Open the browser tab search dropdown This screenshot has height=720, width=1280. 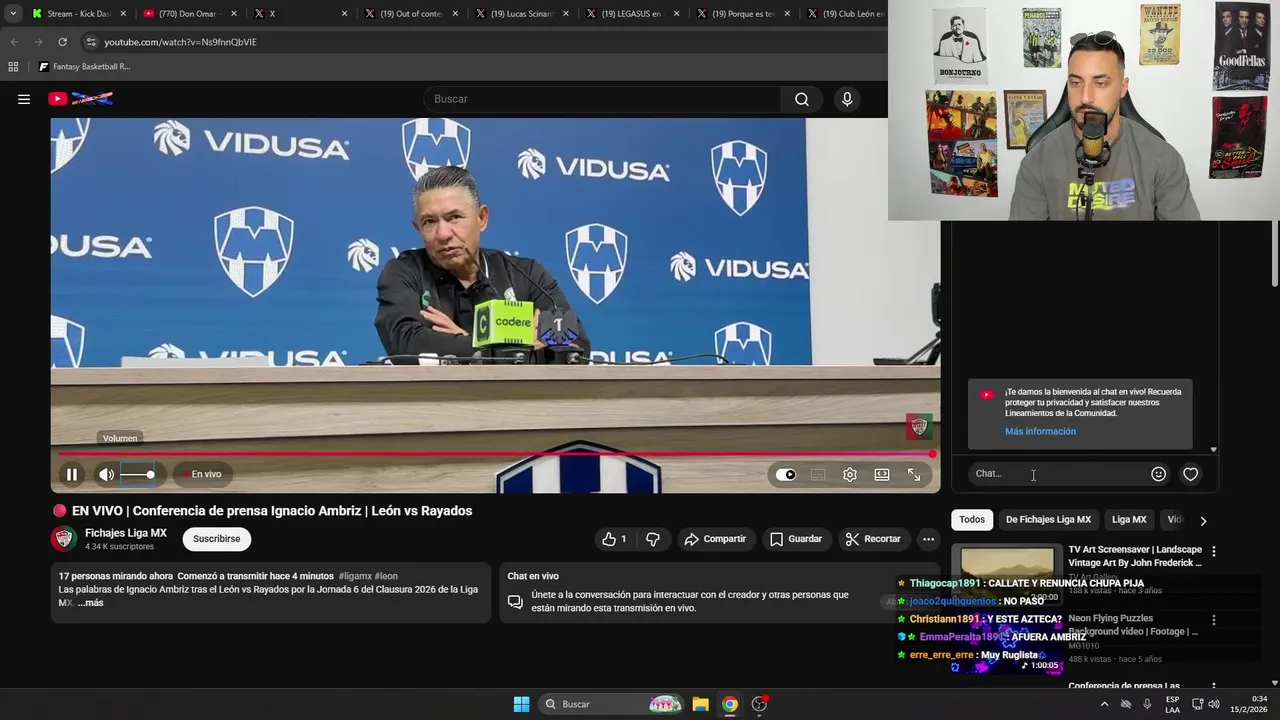pyautogui.click(x=13, y=14)
